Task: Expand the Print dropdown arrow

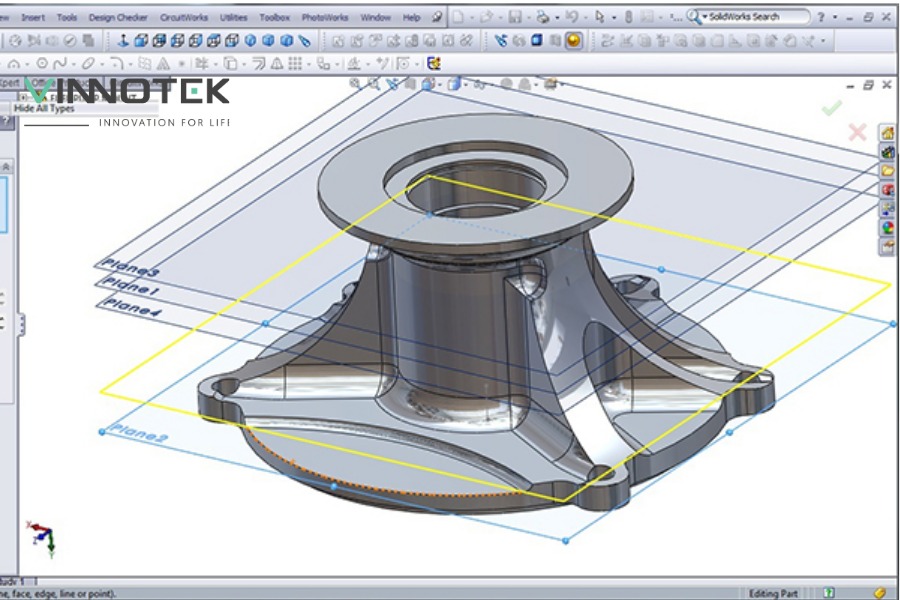Action: [x=557, y=18]
